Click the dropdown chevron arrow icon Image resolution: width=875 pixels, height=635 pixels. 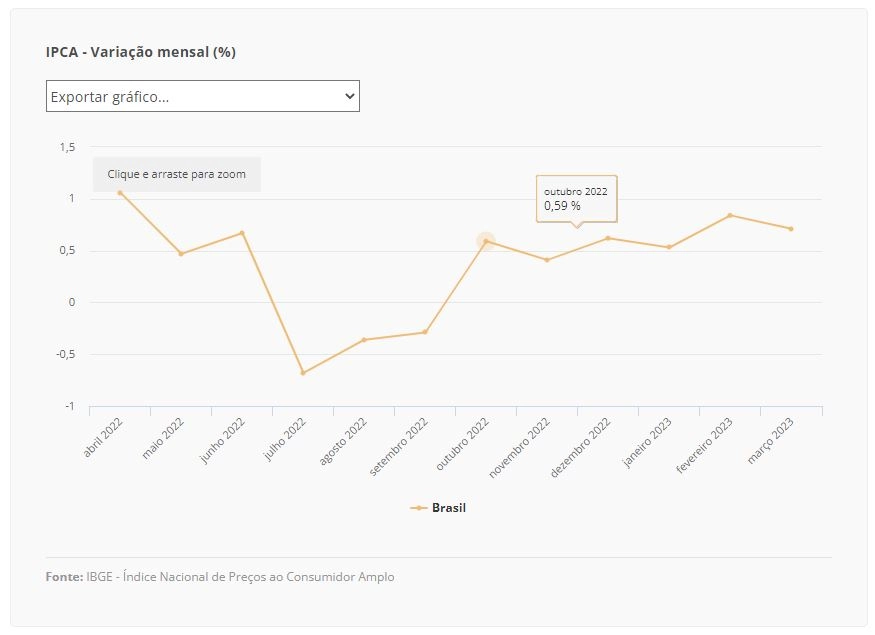click(350, 96)
